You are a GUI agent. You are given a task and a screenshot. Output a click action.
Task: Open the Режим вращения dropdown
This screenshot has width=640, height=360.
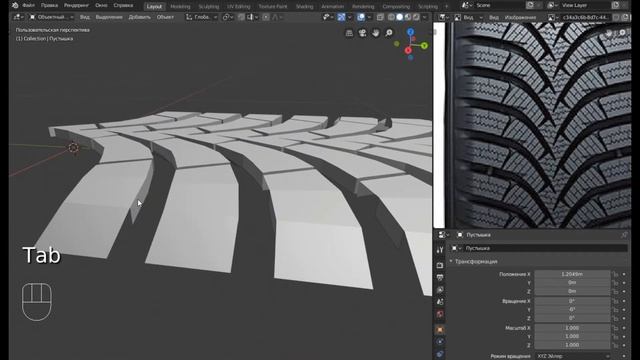coord(572,356)
